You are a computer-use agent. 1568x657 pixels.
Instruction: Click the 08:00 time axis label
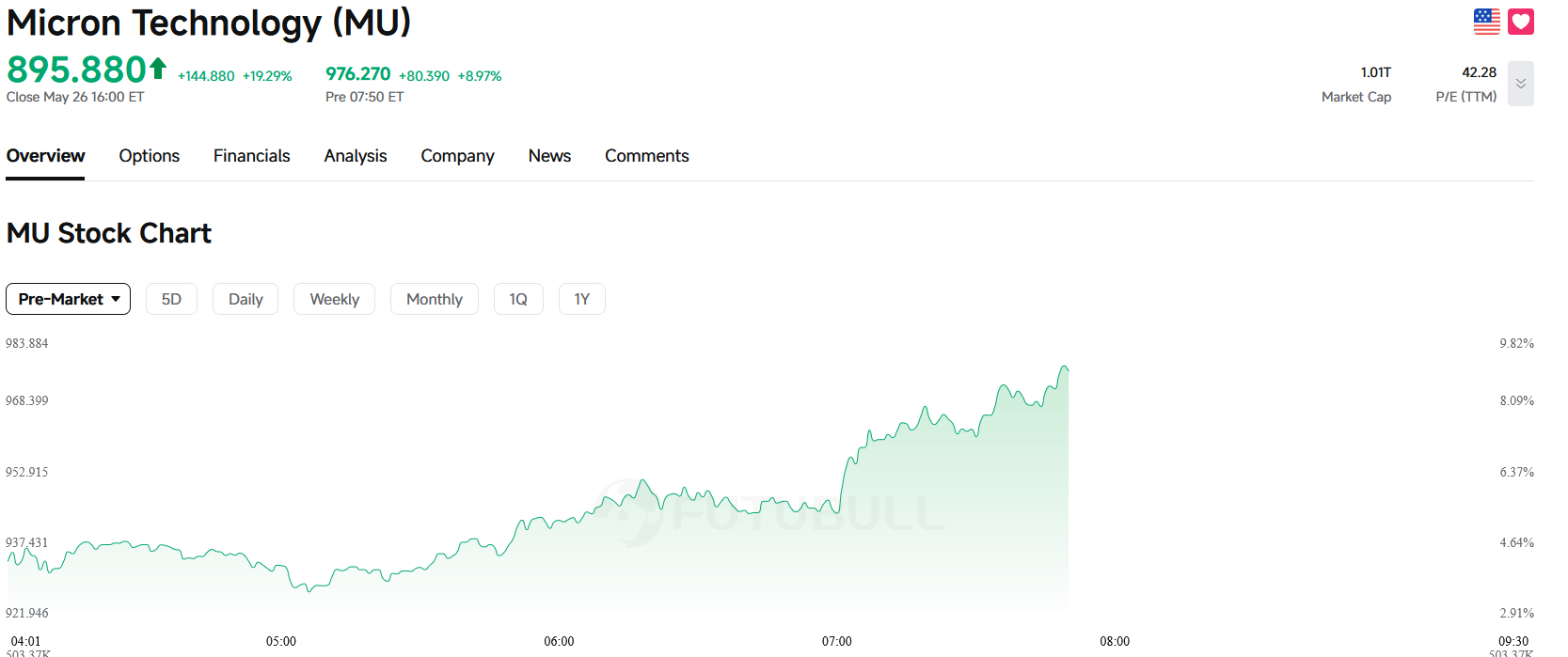click(1115, 642)
